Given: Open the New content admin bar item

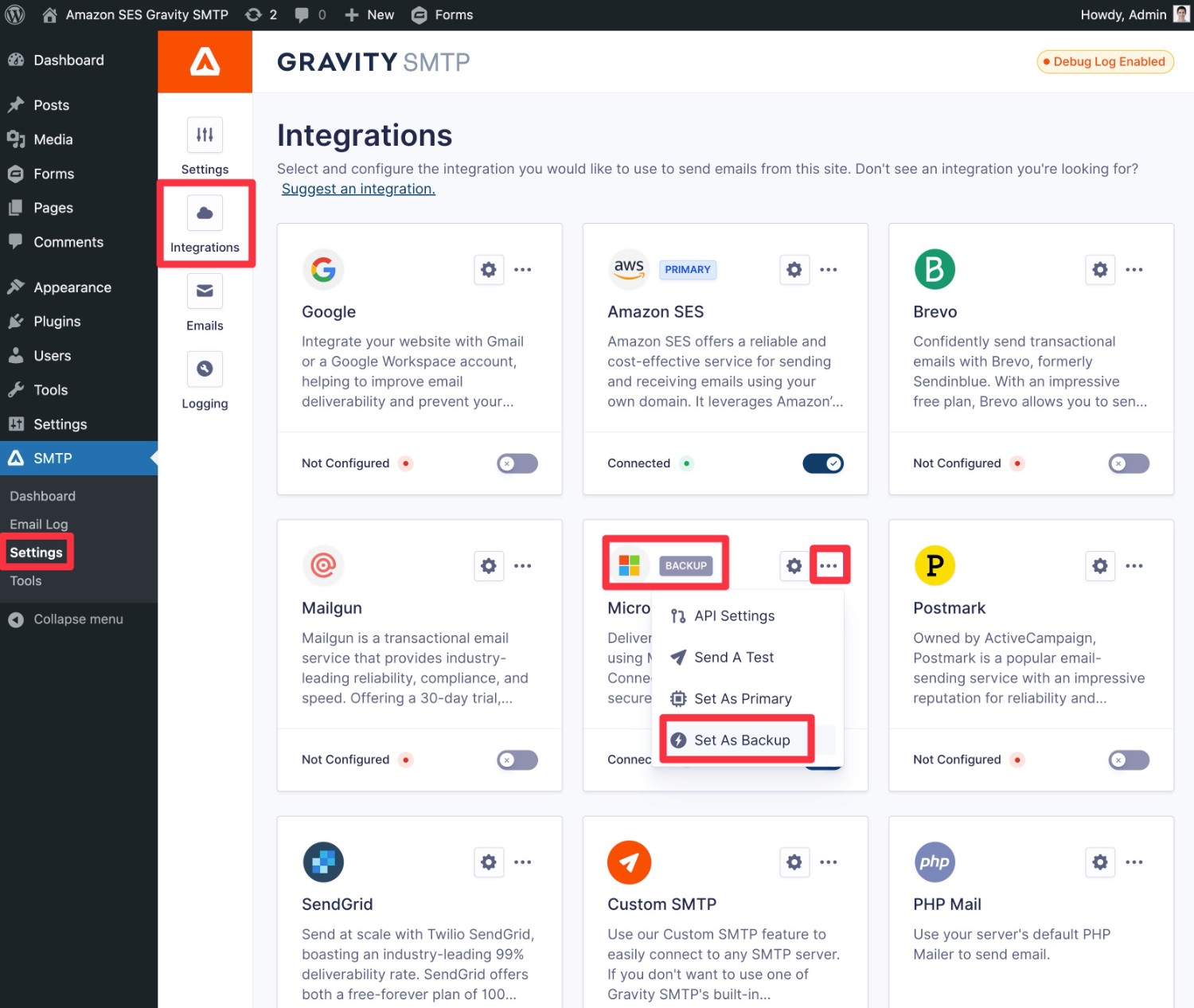Looking at the screenshot, I should pos(369,15).
